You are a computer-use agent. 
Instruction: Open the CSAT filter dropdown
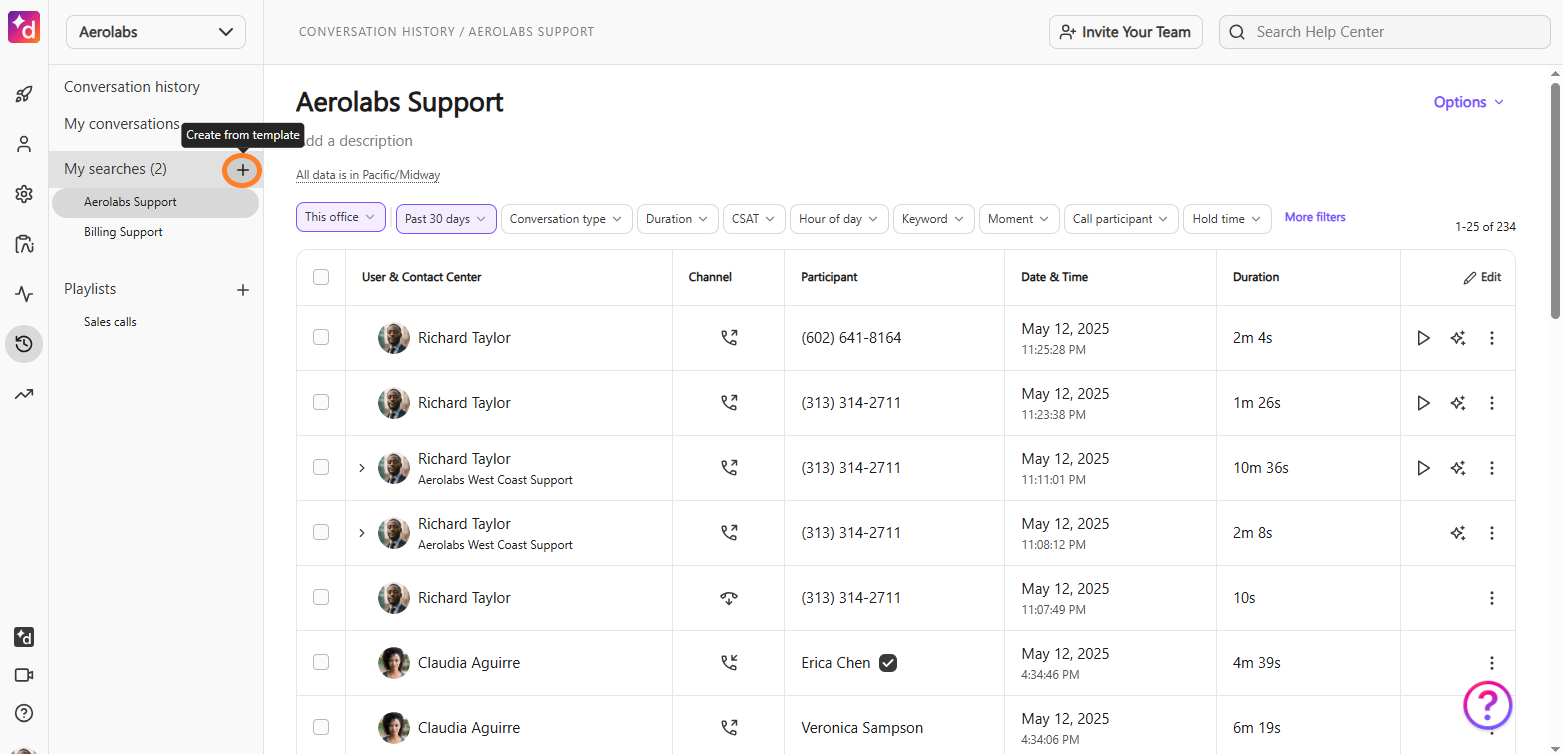coord(754,219)
